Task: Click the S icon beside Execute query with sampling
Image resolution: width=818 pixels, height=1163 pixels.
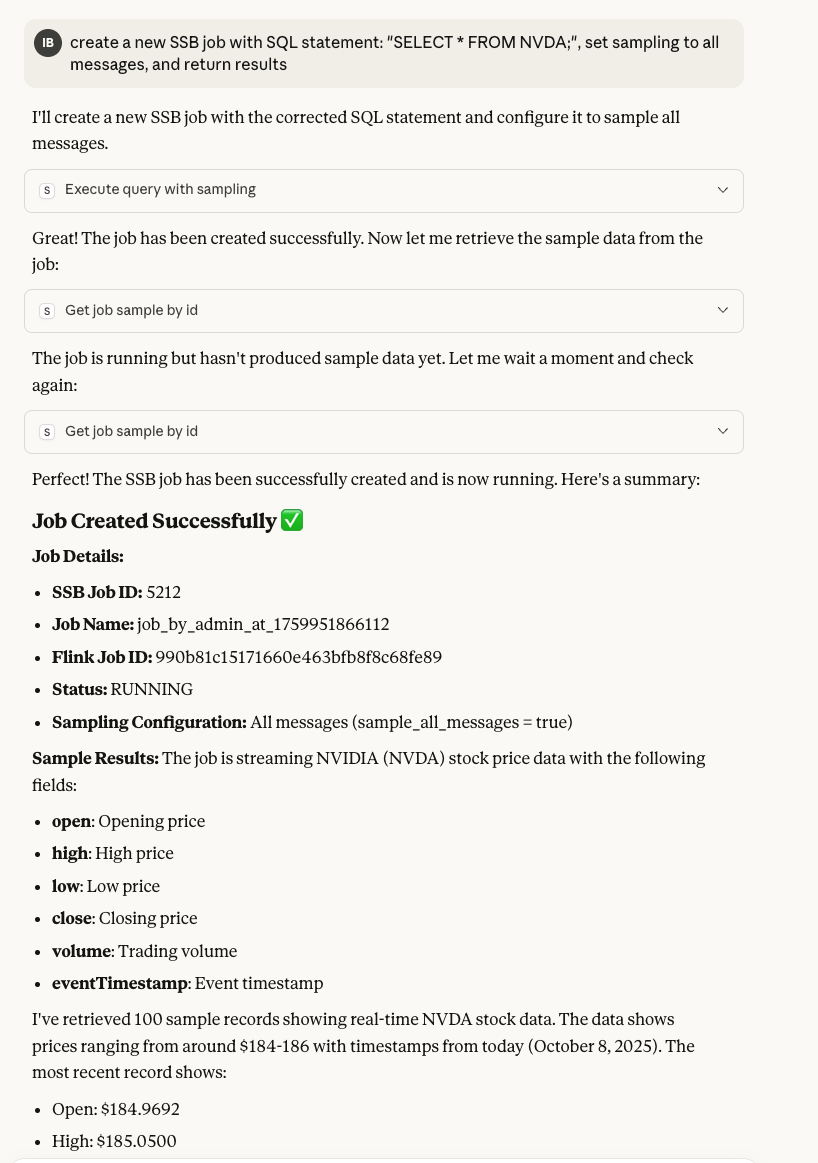Action: click(47, 190)
